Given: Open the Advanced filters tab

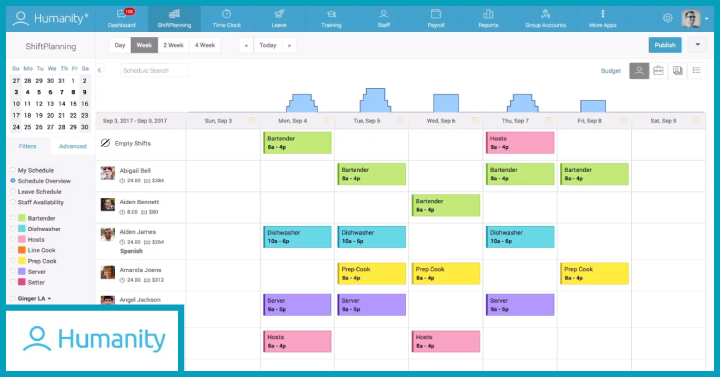Looking at the screenshot, I should point(73,146).
